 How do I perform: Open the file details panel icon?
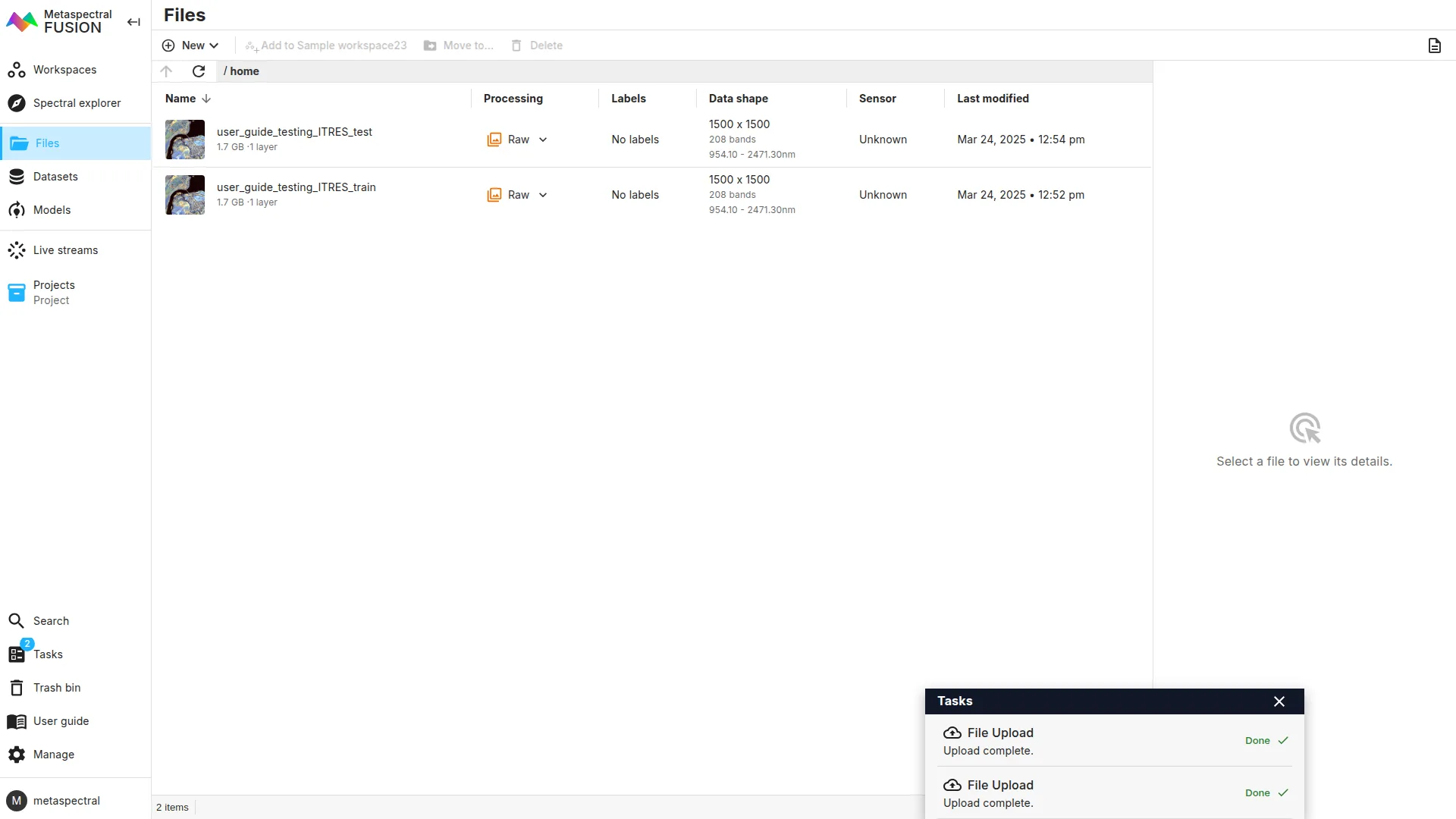(1434, 45)
